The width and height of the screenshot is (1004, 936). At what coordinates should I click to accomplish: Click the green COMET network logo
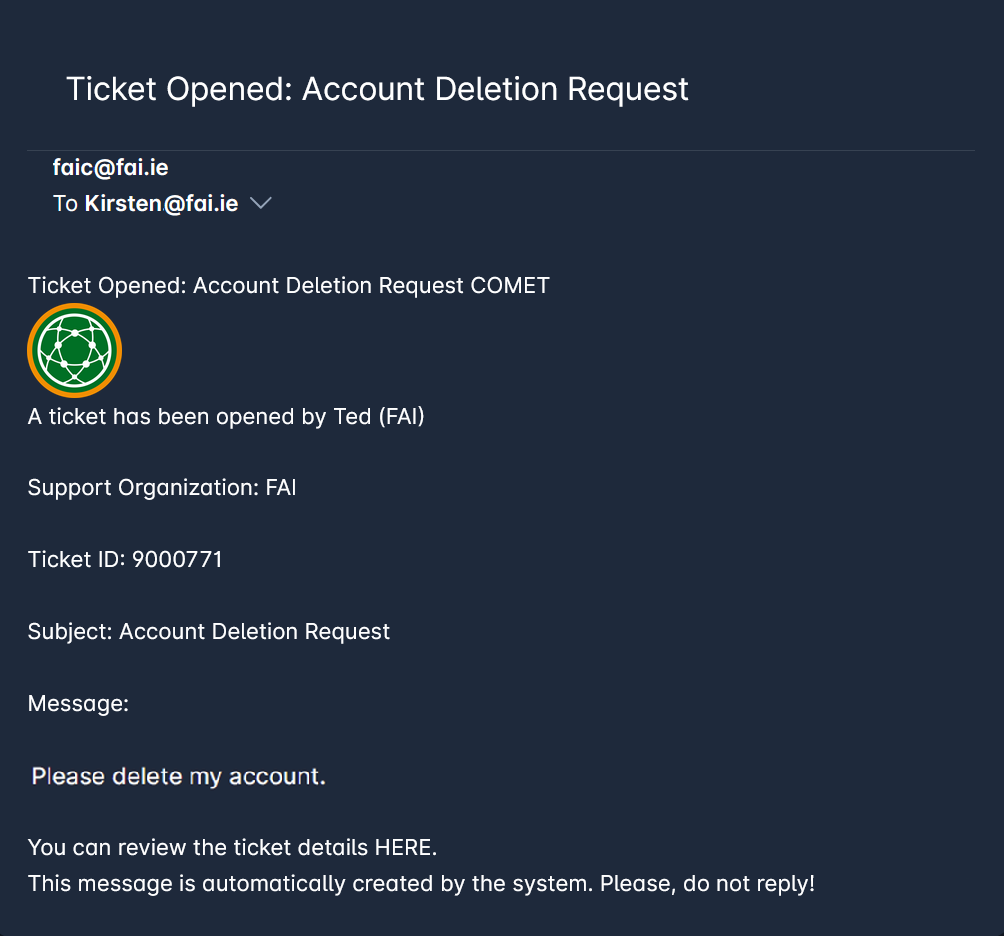[74, 351]
